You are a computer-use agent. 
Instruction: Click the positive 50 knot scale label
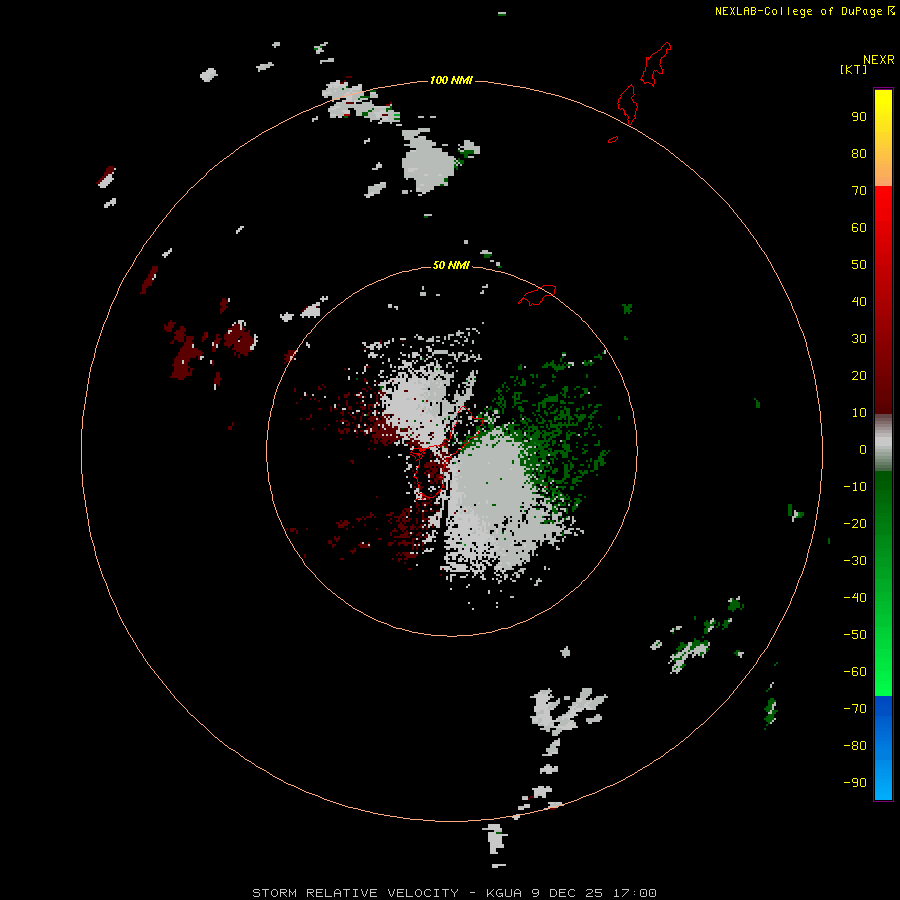coord(859,265)
